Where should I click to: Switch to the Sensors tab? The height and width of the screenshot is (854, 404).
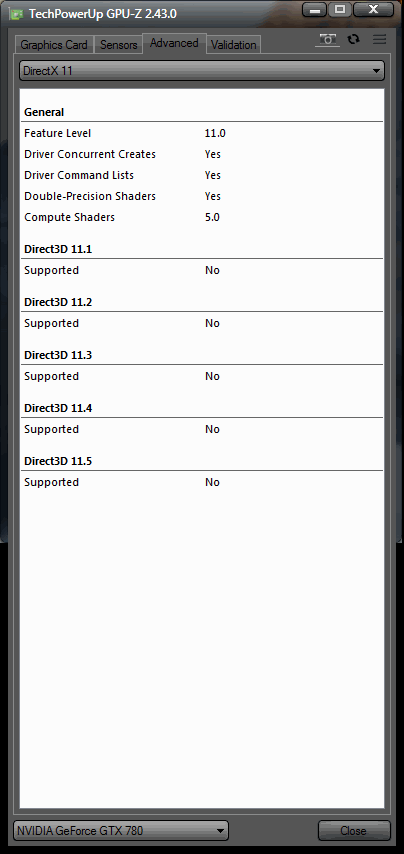click(118, 45)
